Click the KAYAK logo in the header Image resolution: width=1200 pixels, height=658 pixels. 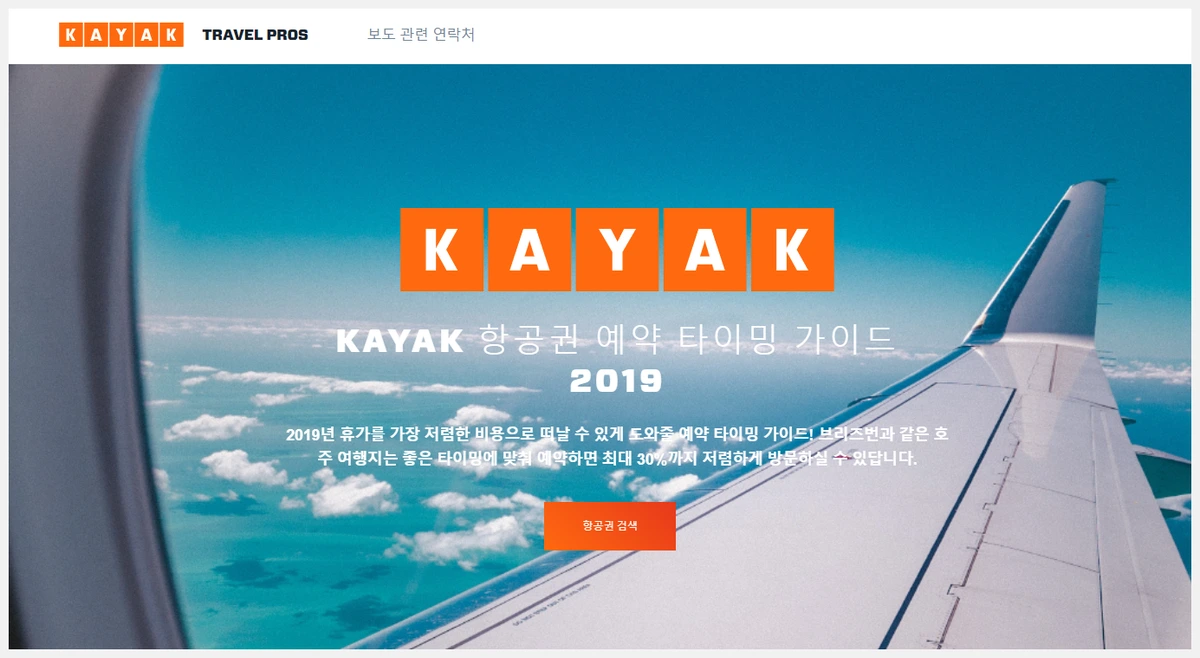pos(121,35)
